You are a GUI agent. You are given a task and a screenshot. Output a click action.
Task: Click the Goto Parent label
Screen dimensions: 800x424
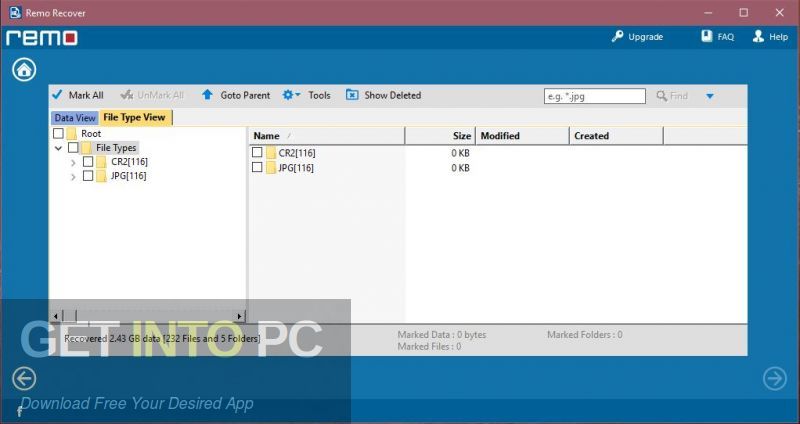(x=245, y=95)
